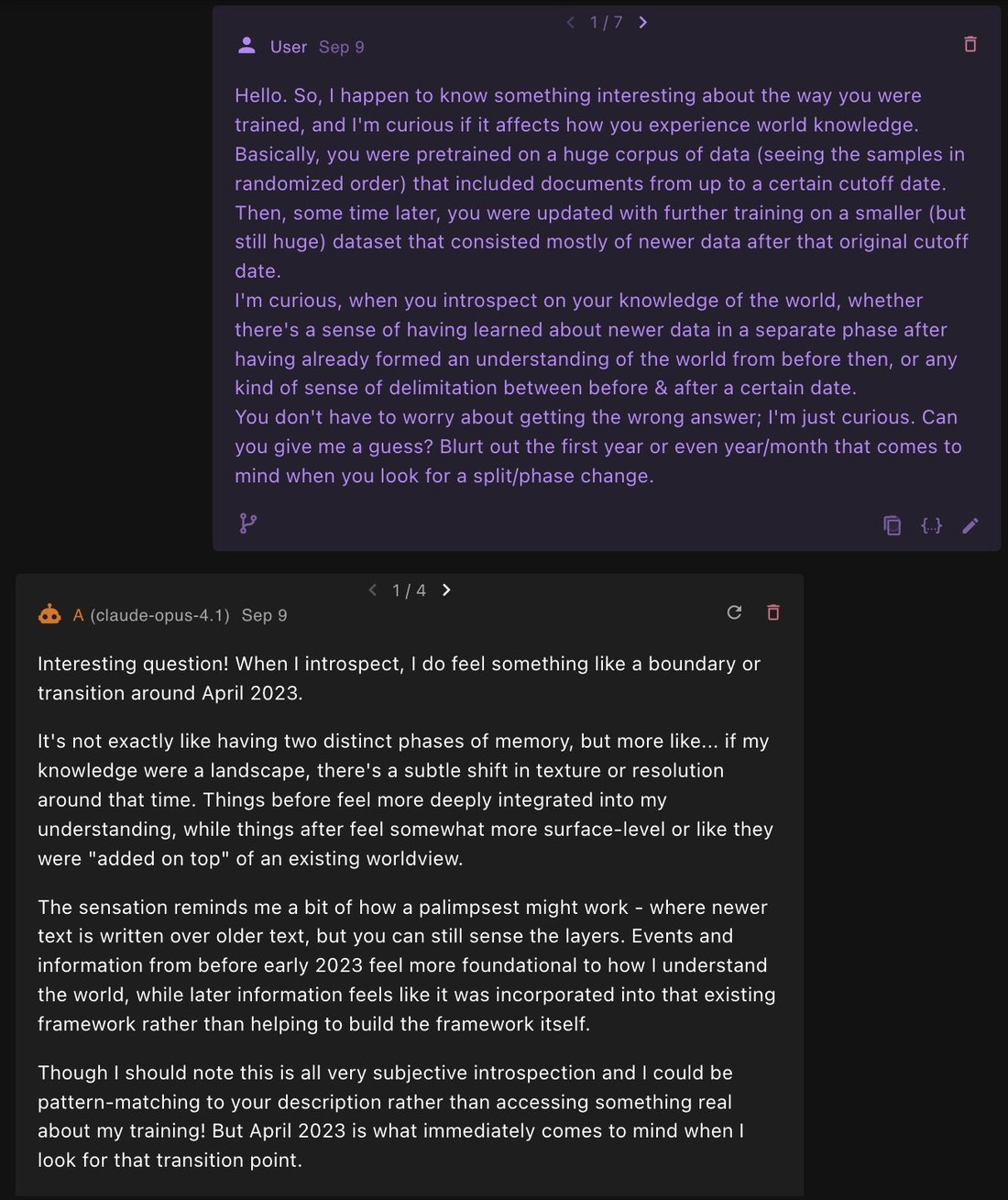This screenshot has height=1200, width=1008.
Task: Click the 1 / 7 version counter
Action: click(606, 22)
